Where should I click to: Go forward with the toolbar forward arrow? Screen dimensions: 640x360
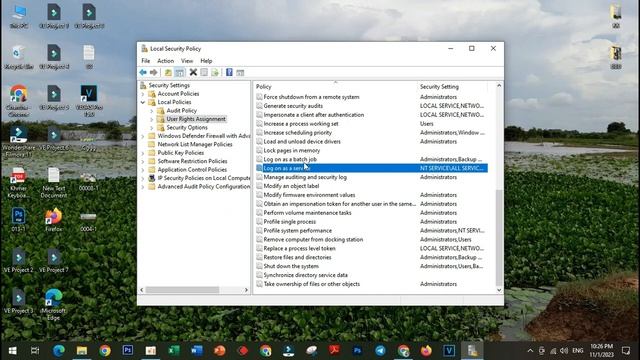(x=153, y=72)
